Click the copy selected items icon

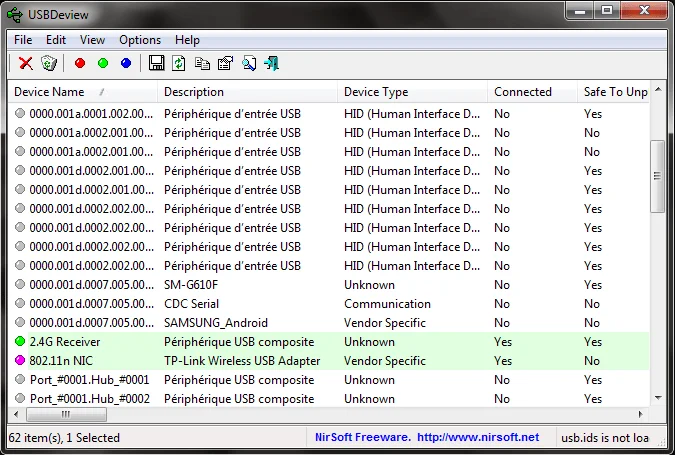coord(203,64)
